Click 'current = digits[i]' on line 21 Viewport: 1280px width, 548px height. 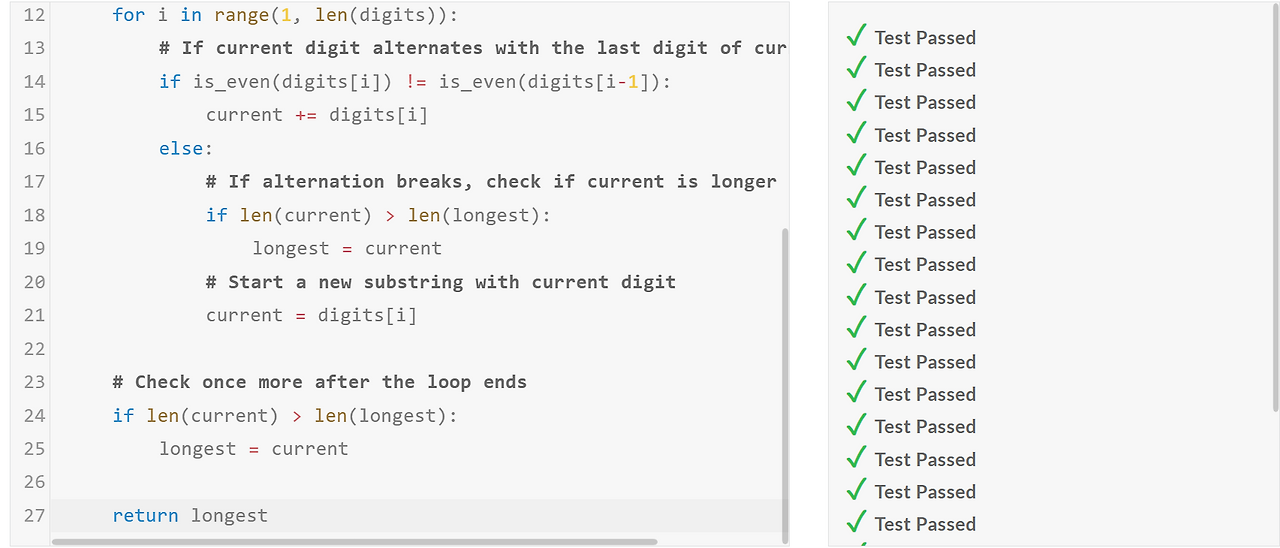pyautogui.click(x=311, y=315)
